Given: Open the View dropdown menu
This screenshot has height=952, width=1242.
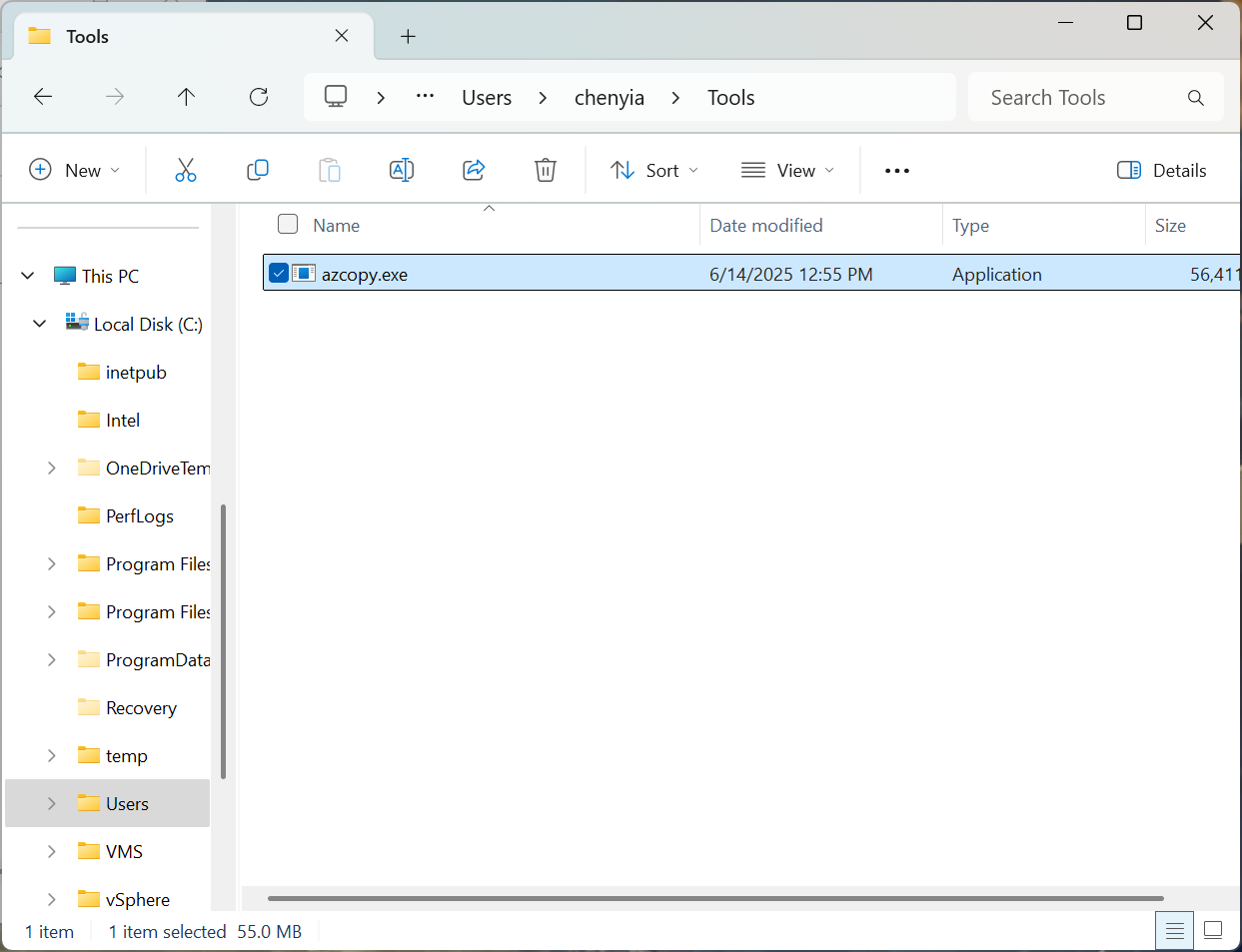Looking at the screenshot, I should (x=788, y=171).
